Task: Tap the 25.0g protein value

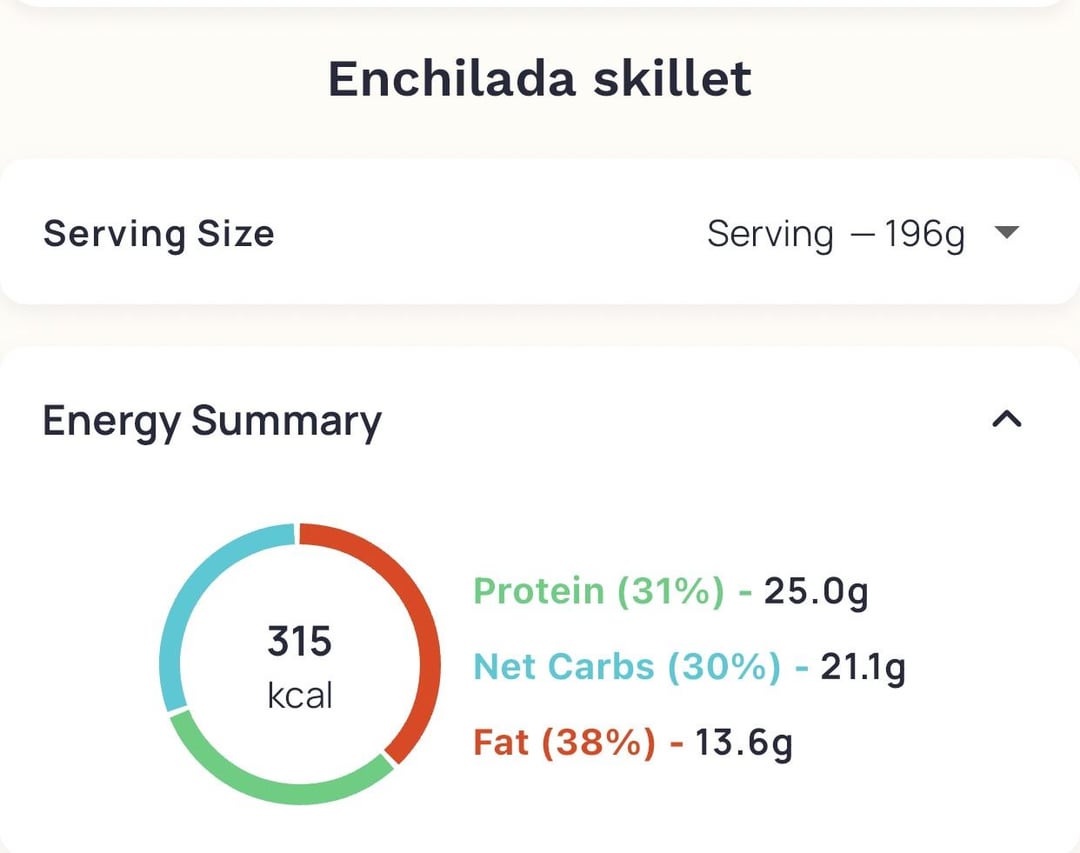Action: (x=816, y=592)
